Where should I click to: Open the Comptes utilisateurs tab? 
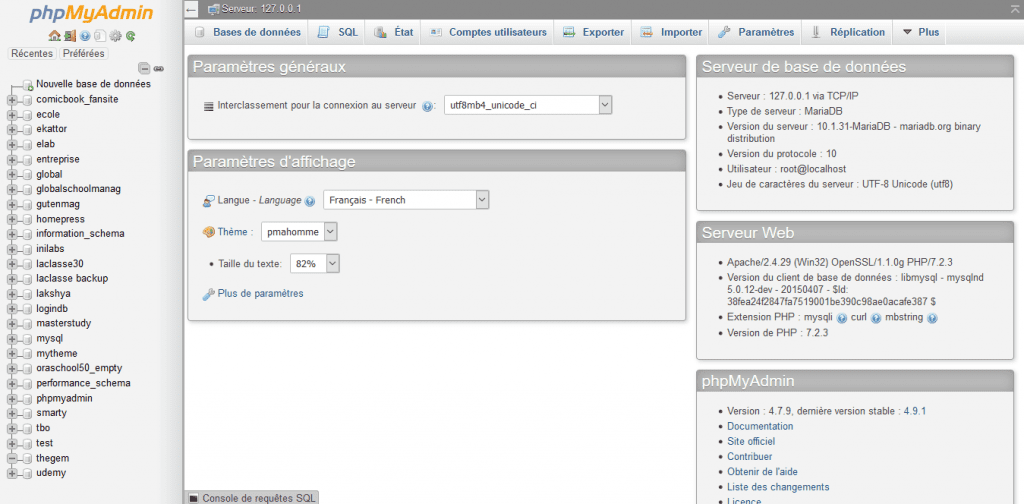point(488,32)
